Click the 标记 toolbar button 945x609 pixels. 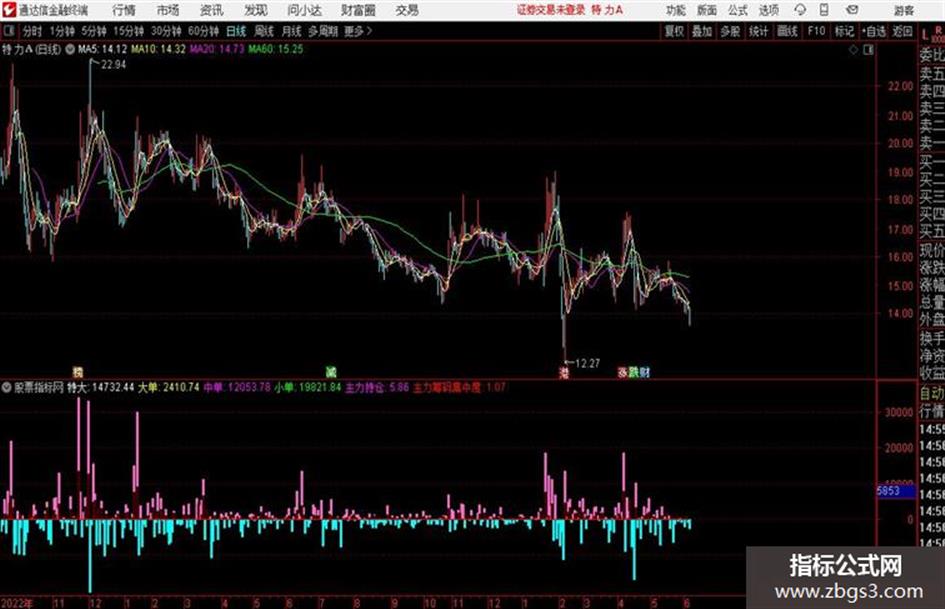click(844, 31)
